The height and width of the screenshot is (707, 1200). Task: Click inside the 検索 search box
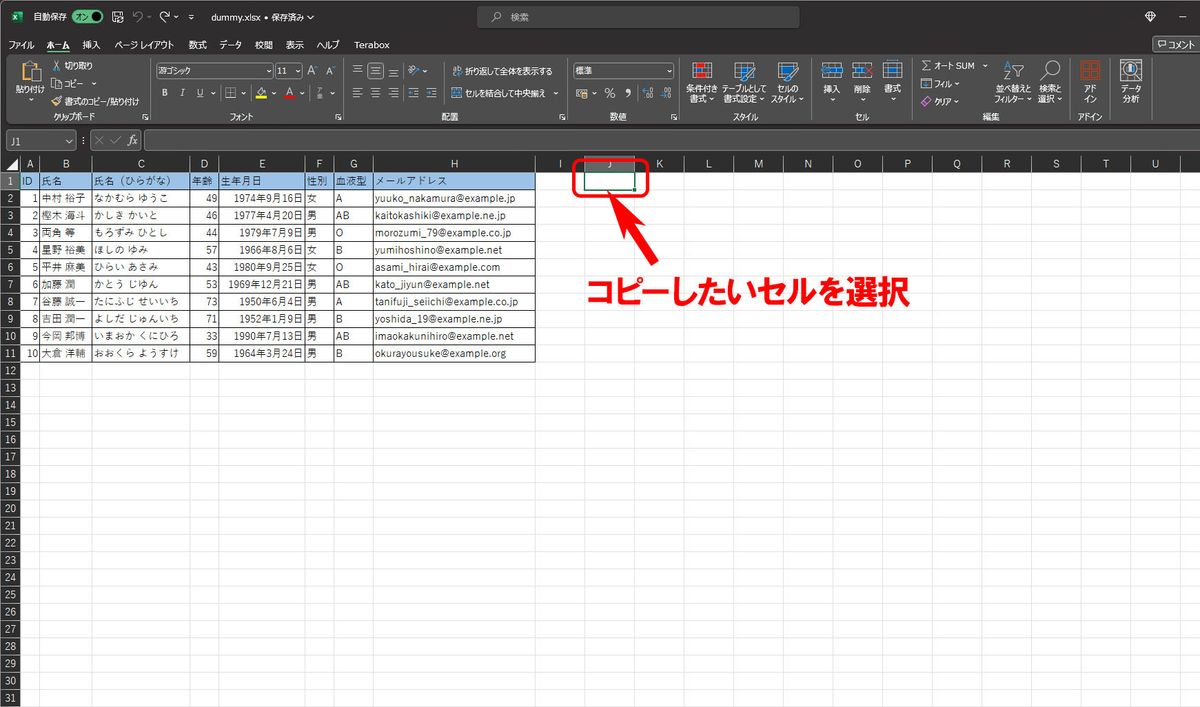pos(638,17)
